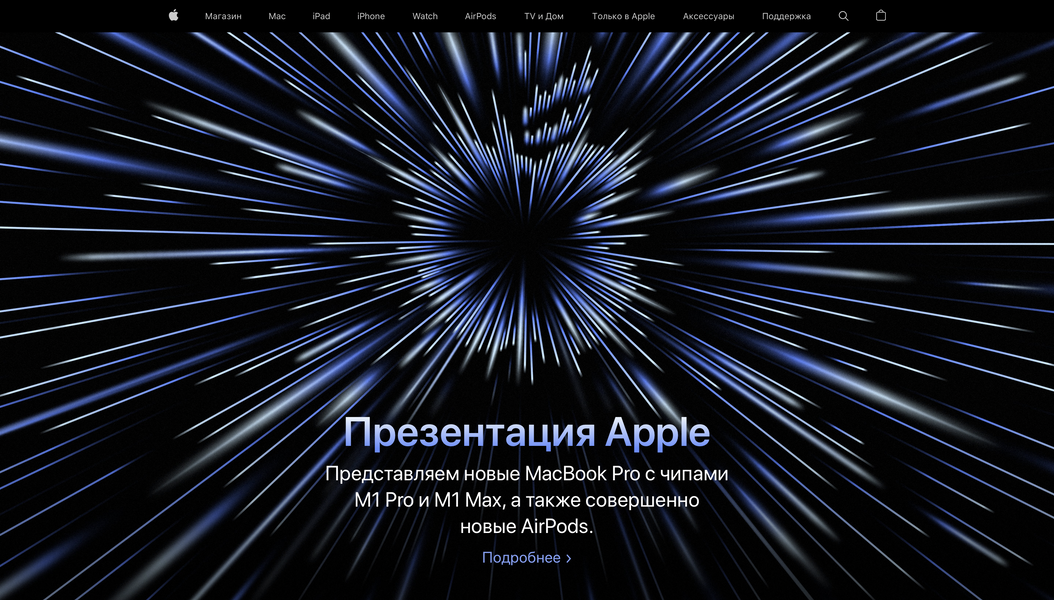This screenshot has width=1054, height=600.
Task: Open the iPad navigation item
Action: 321,16
